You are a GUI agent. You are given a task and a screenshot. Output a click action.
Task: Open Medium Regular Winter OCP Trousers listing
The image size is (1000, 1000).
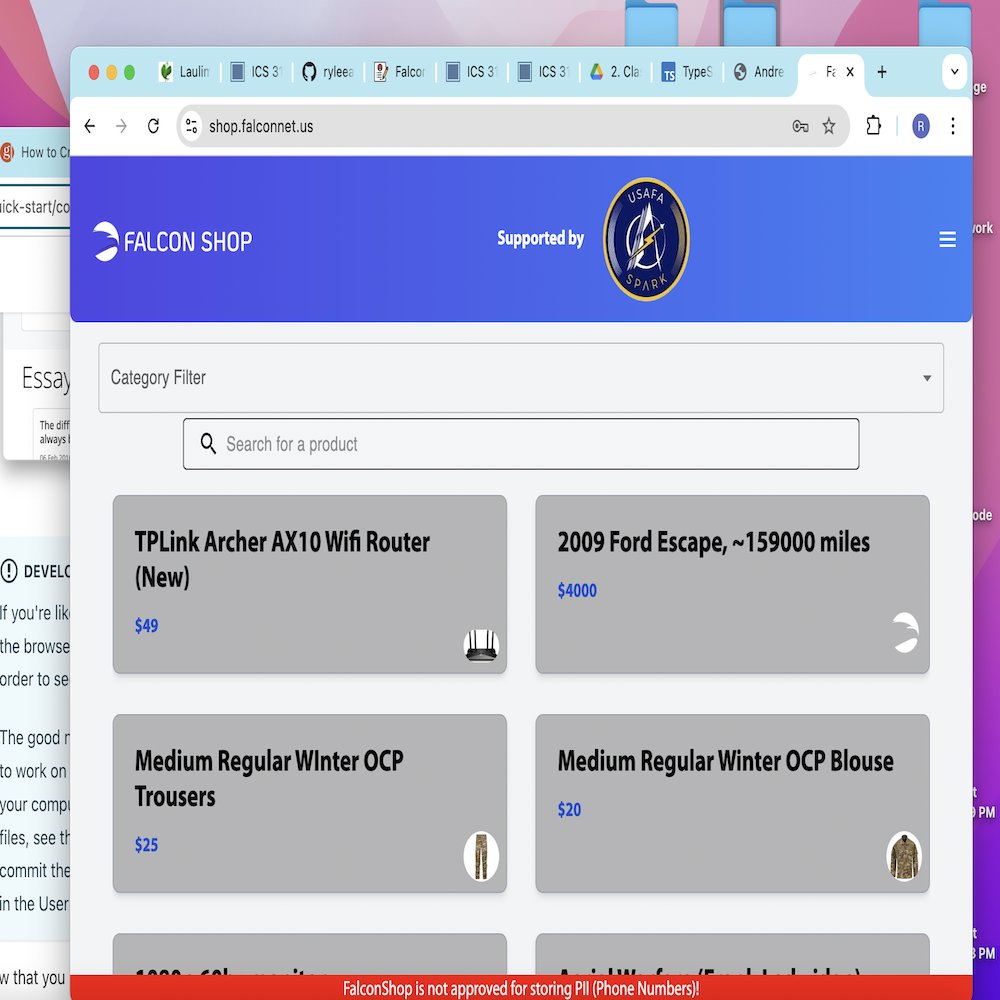pos(309,803)
